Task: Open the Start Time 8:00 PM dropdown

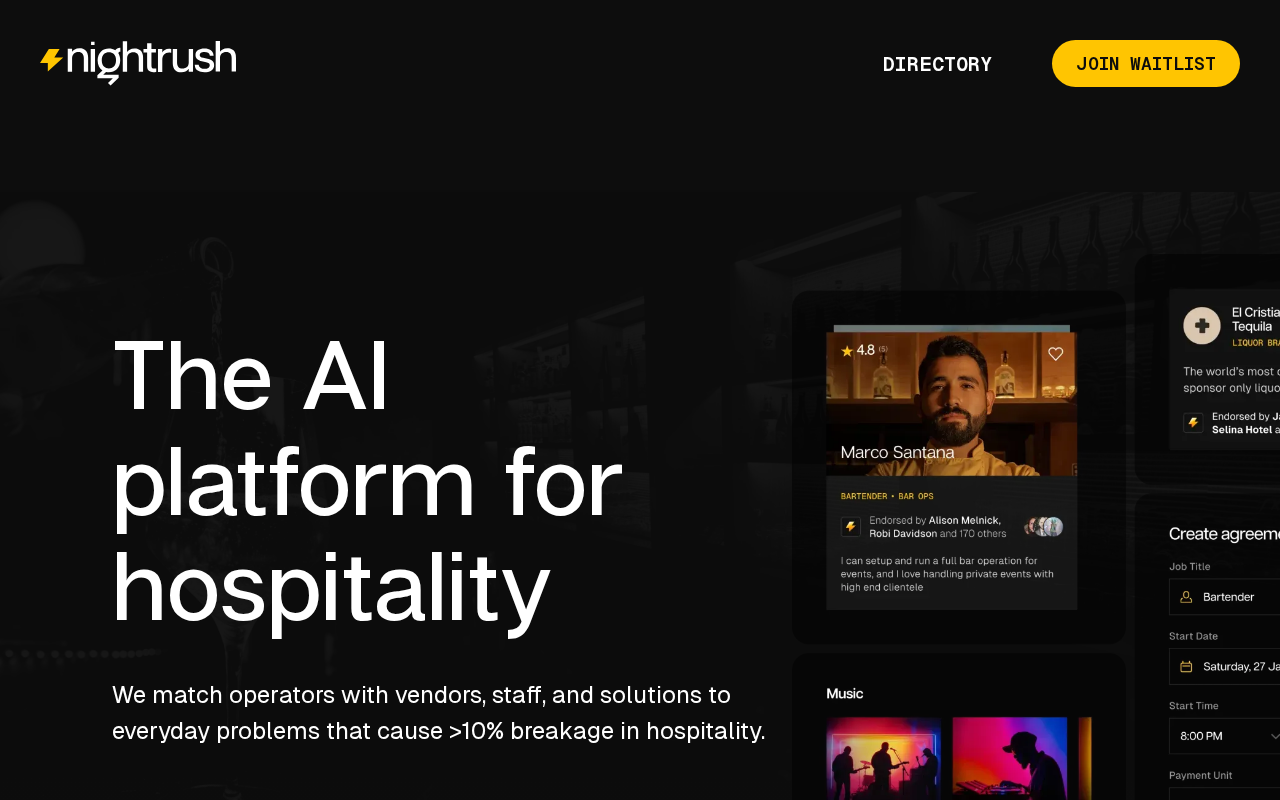Action: pyautogui.click(x=1224, y=736)
